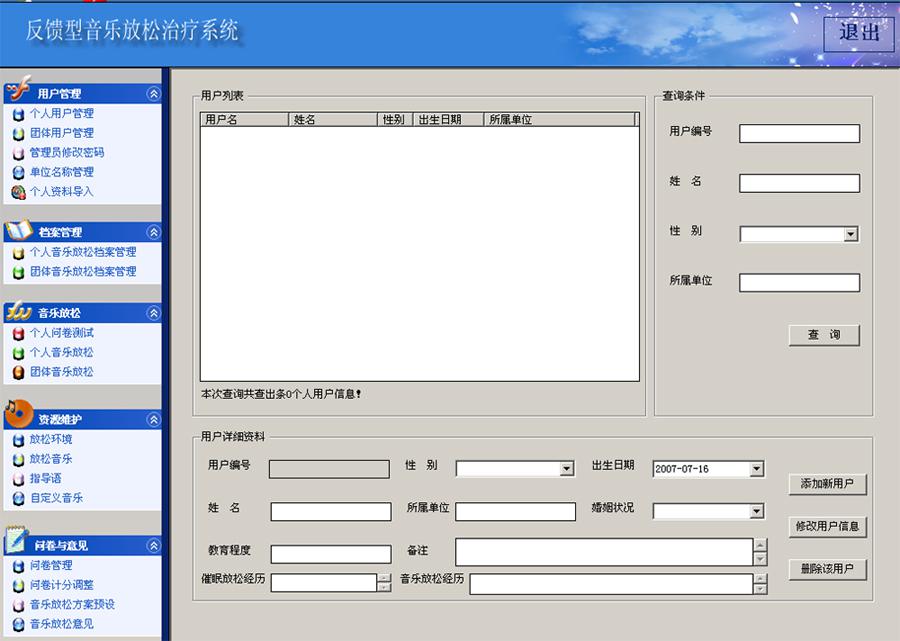The image size is (900, 641).
Task: Collapse the 用户管理 sidebar section
Action: click(x=153, y=94)
